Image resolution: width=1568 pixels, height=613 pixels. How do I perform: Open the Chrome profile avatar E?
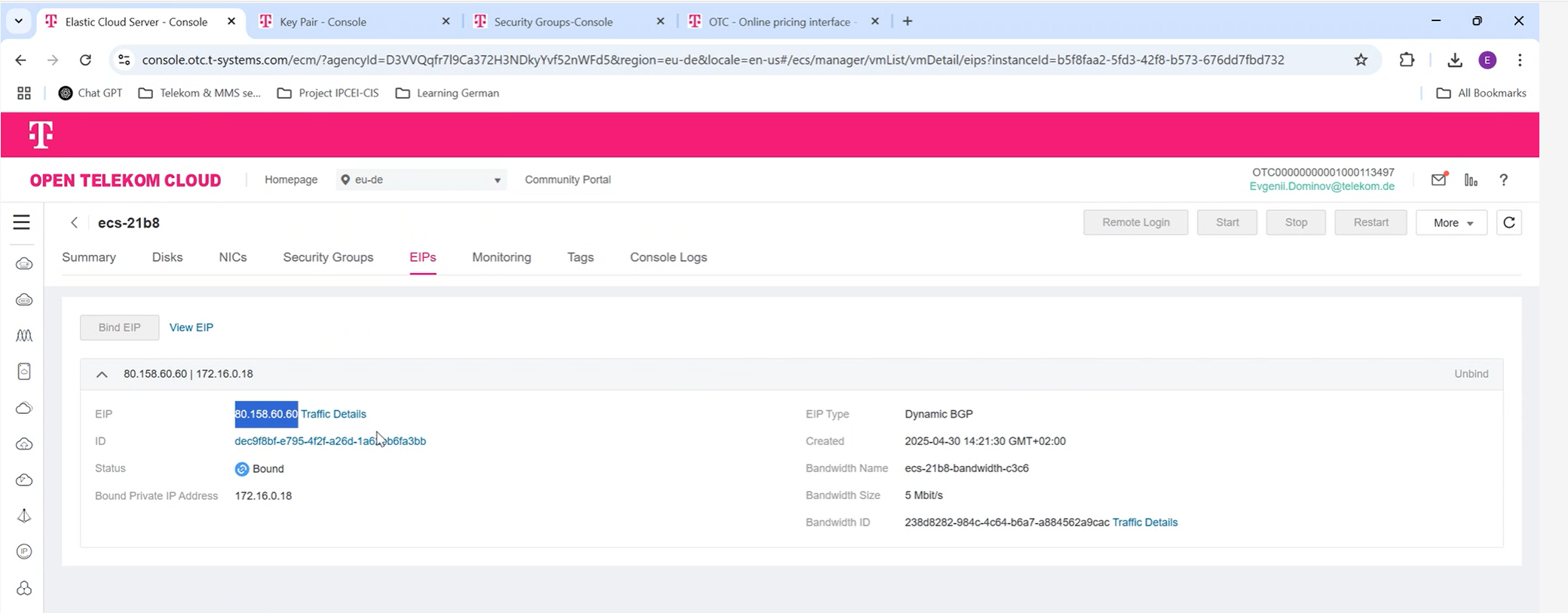(1487, 60)
